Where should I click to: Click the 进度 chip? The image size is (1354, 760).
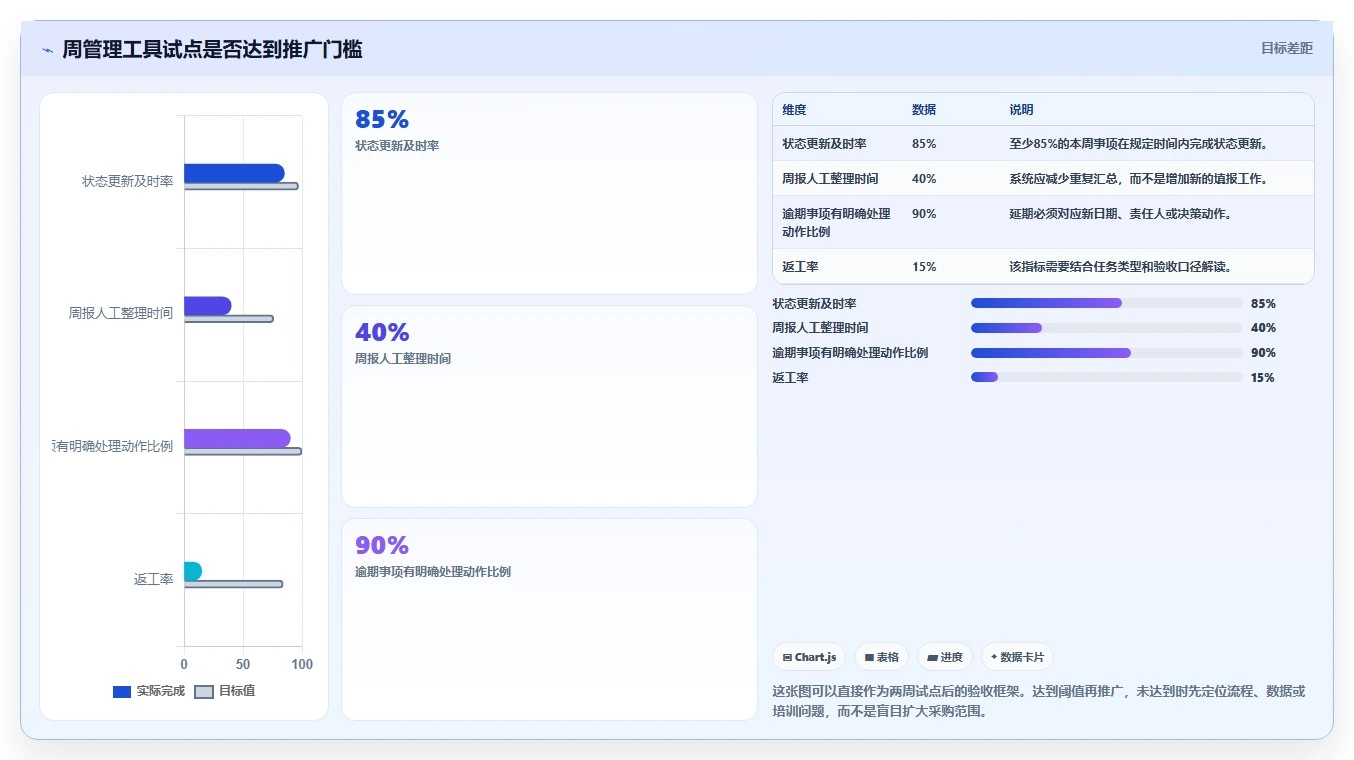945,657
